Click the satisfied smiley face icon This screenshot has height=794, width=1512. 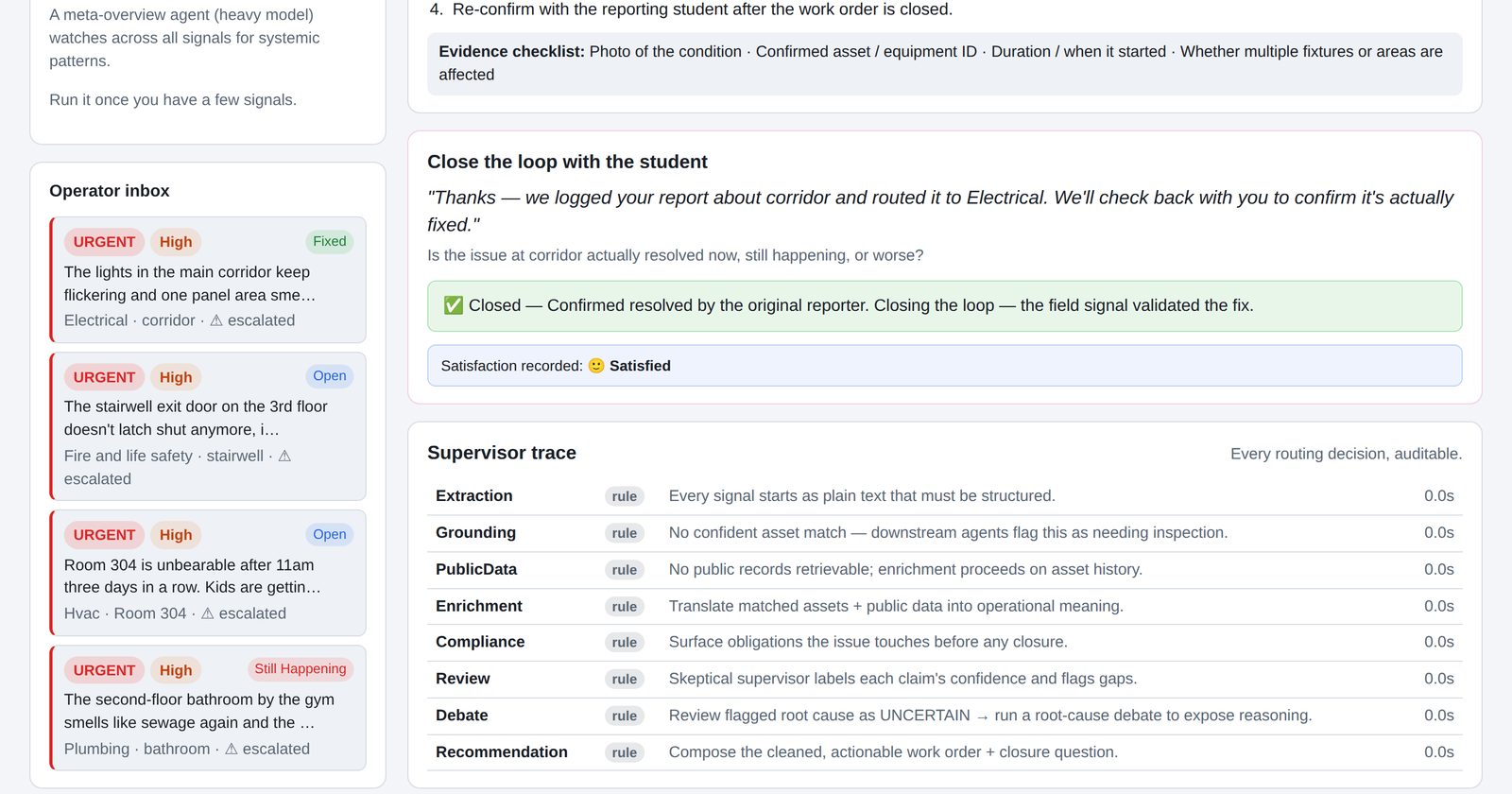[596, 366]
